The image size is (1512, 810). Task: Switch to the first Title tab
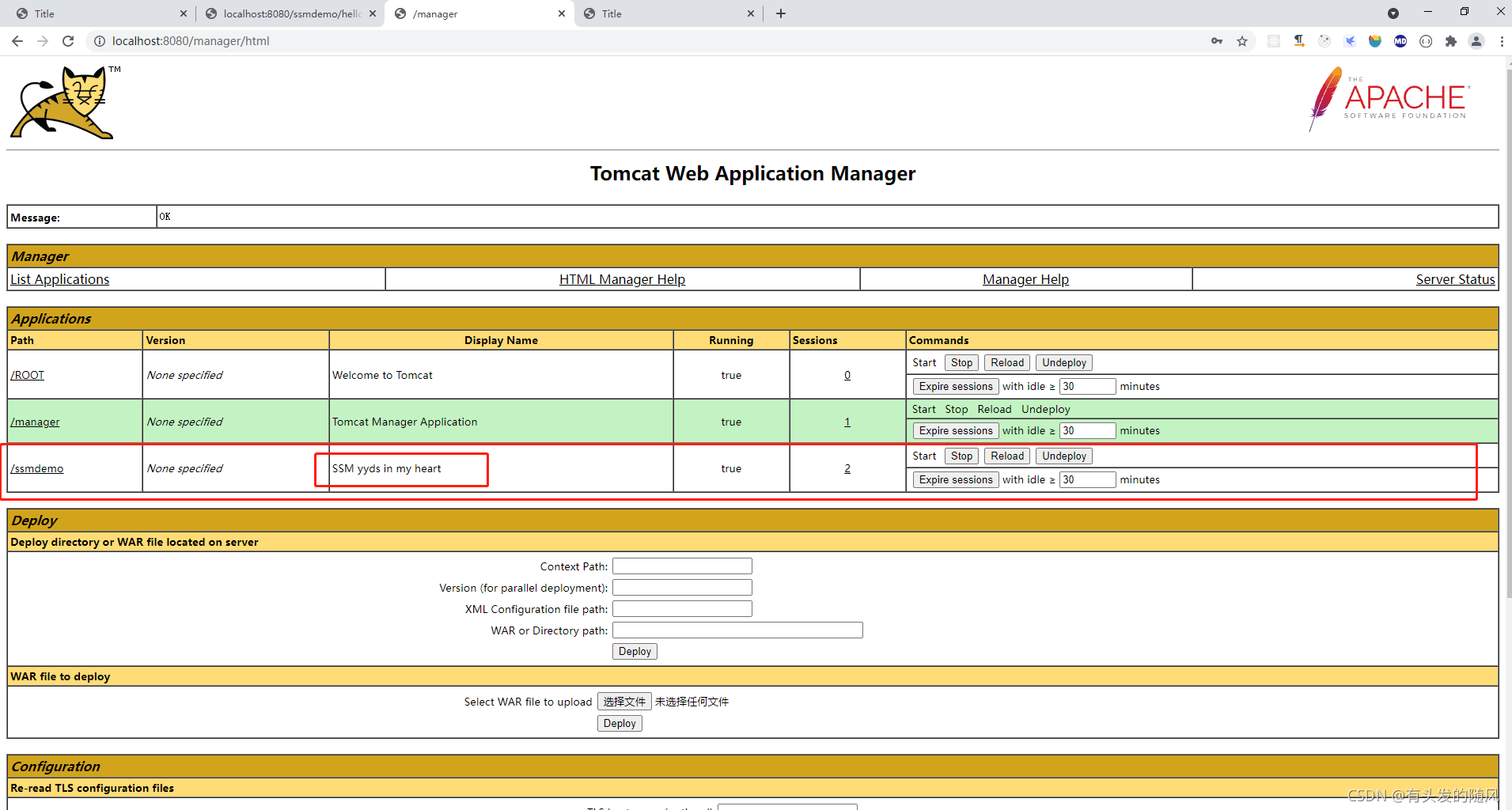click(x=100, y=13)
